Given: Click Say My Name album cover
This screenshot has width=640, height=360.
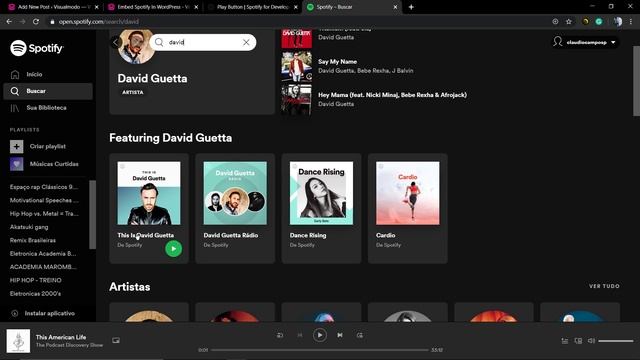Looking at the screenshot, I should [x=296, y=66].
